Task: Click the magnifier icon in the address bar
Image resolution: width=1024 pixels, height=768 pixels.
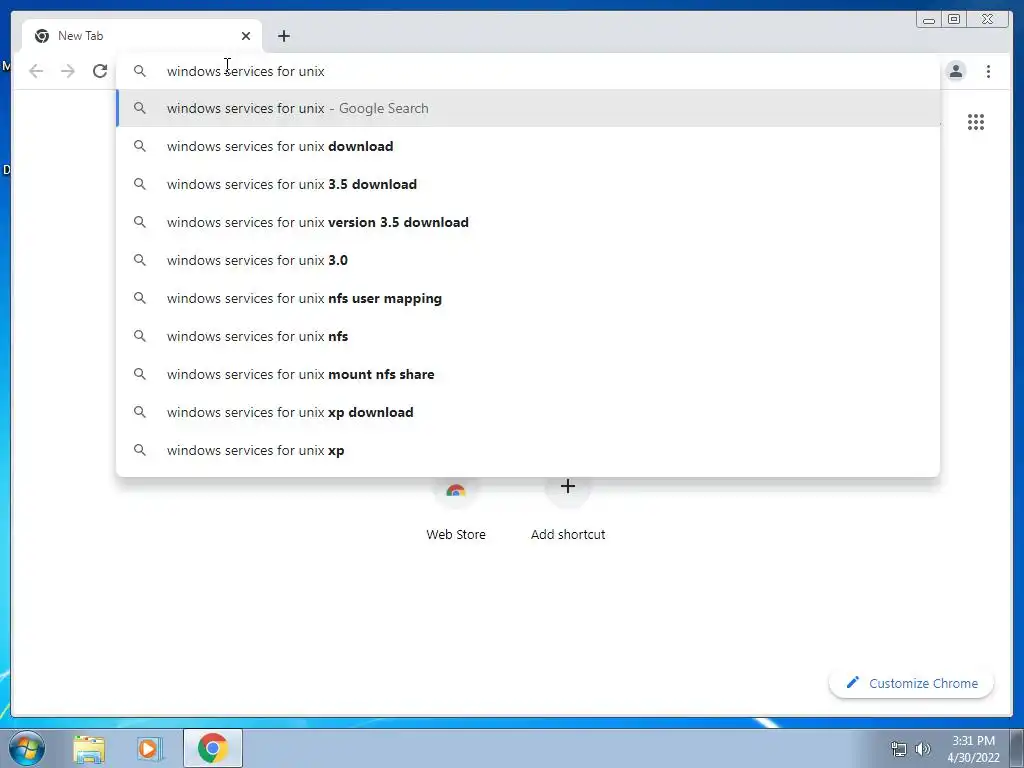Action: pos(140,71)
